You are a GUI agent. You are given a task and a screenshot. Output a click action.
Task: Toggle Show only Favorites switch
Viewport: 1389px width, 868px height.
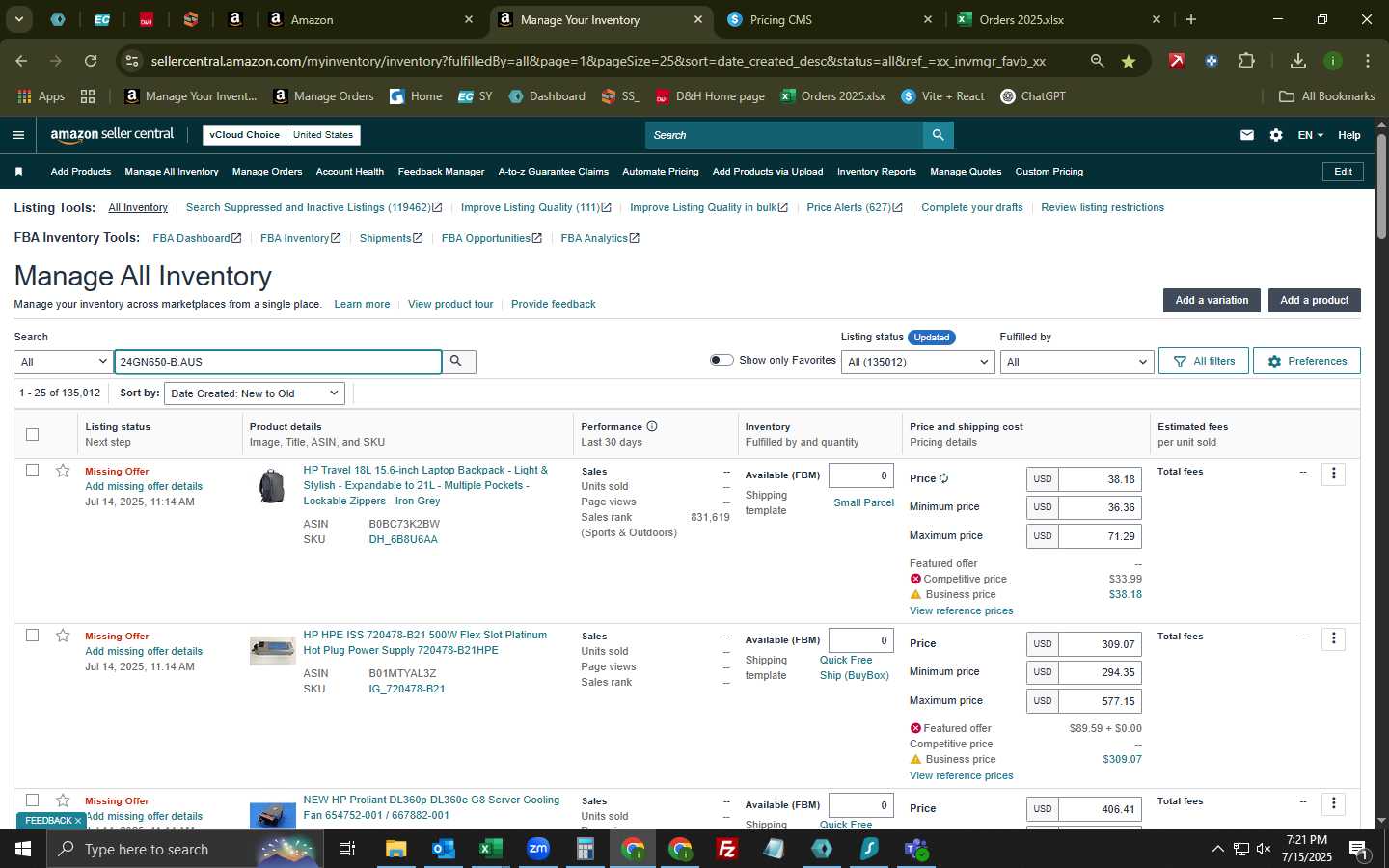pos(722,360)
